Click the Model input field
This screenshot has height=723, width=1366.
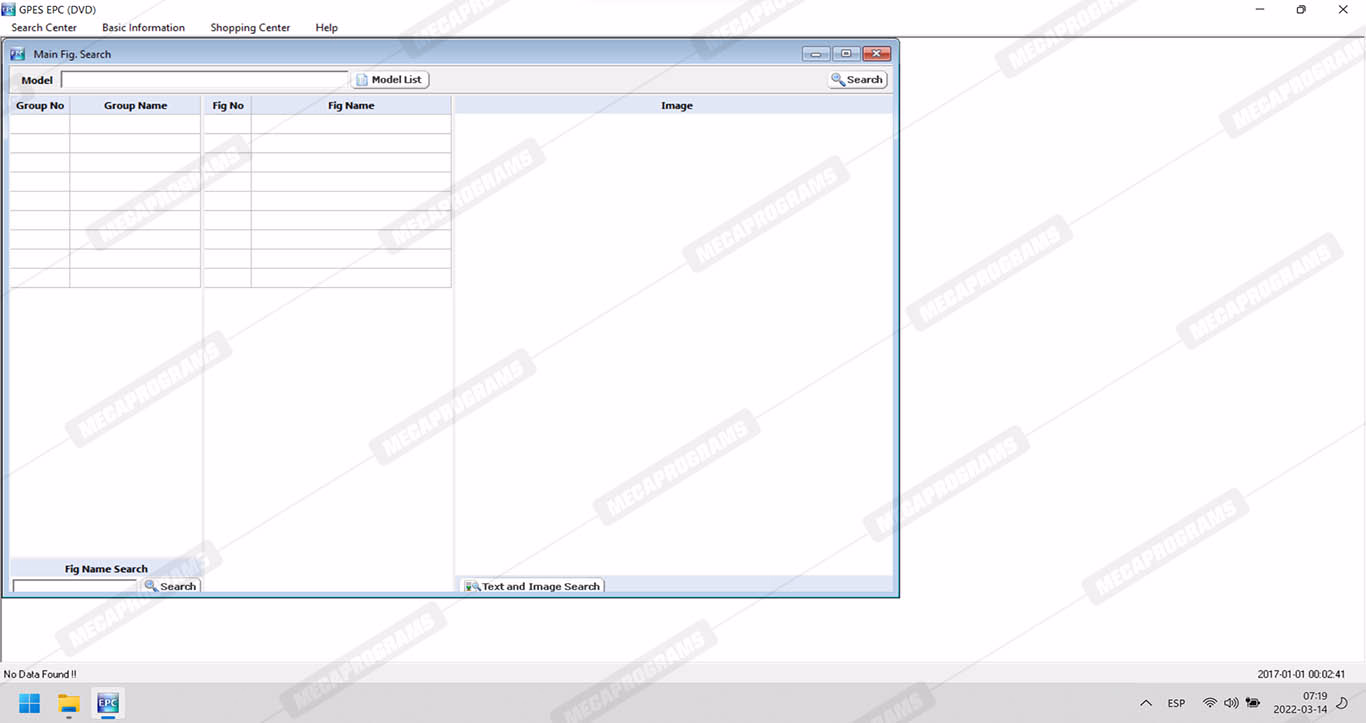coord(204,80)
